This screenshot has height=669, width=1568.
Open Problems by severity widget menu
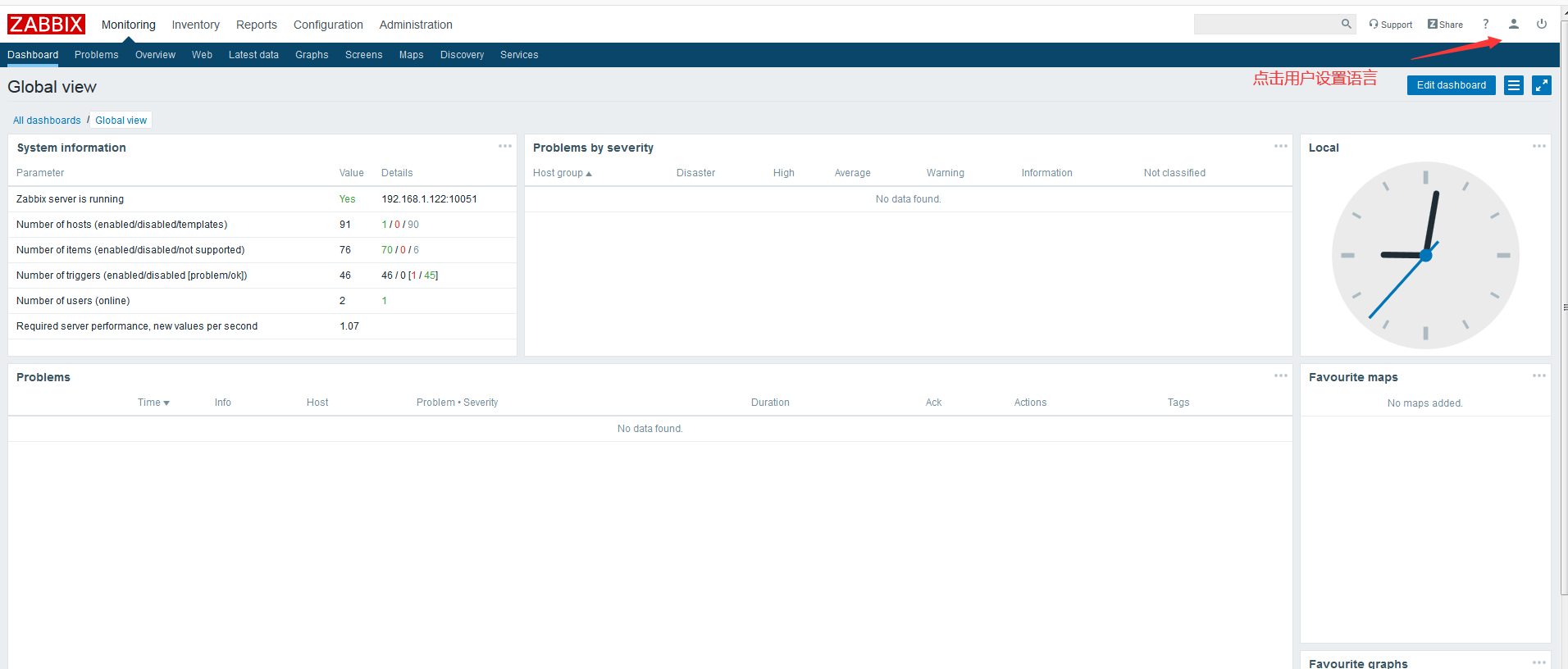point(1281,147)
